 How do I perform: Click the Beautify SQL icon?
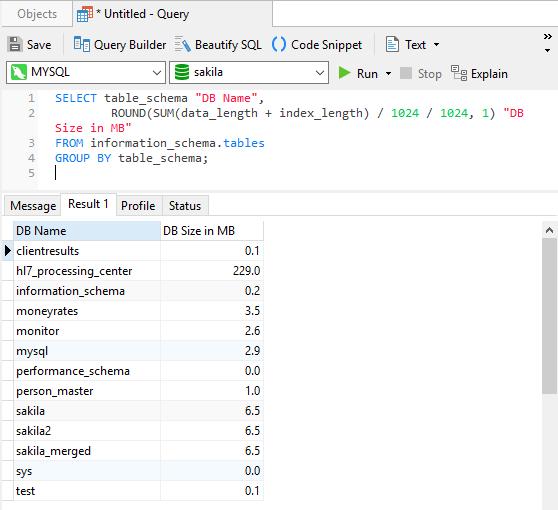click(183, 44)
